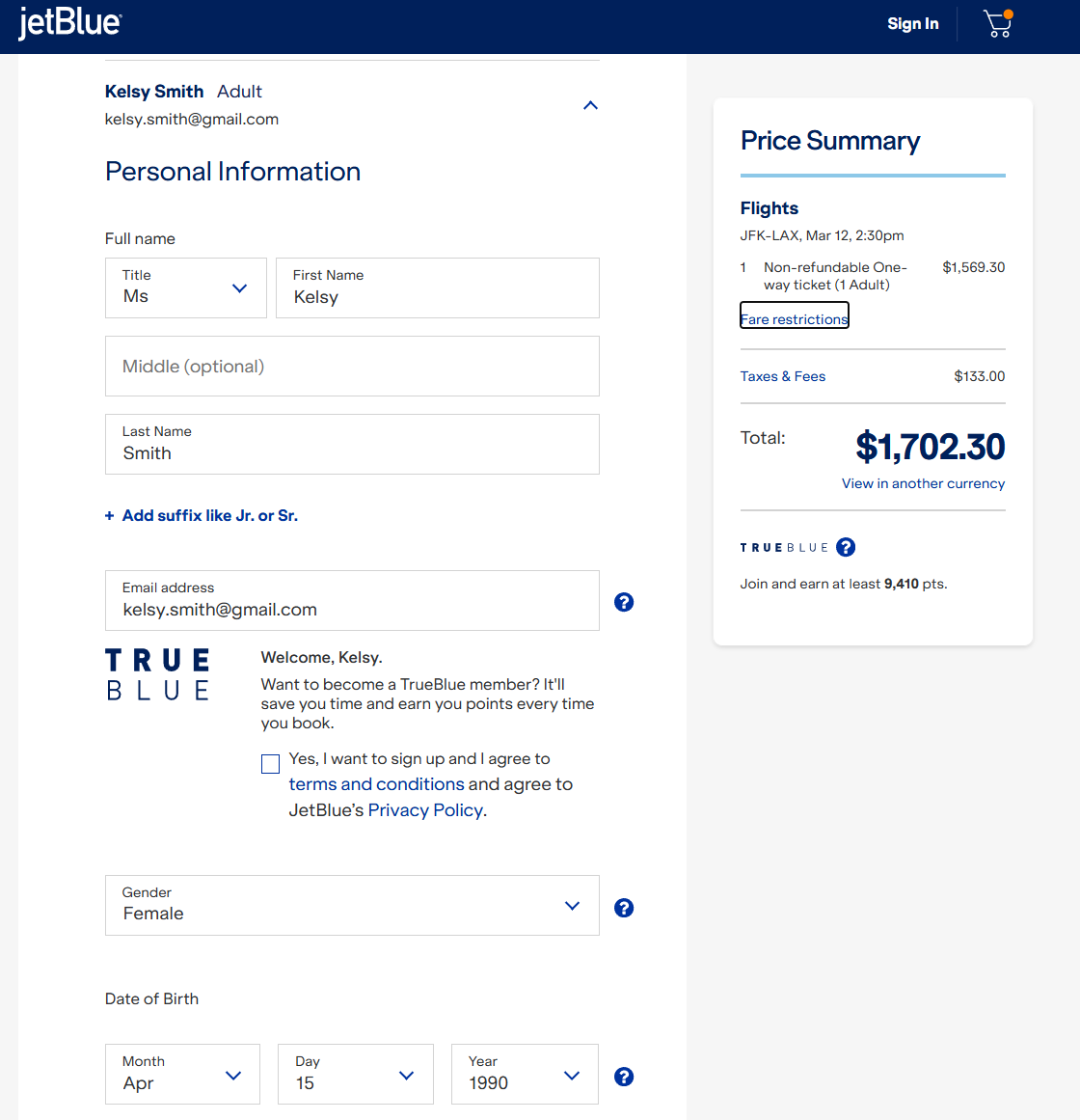The height and width of the screenshot is (1120, 1080).
Task: Click the JetBlue logo
Action: click(69, 24)
